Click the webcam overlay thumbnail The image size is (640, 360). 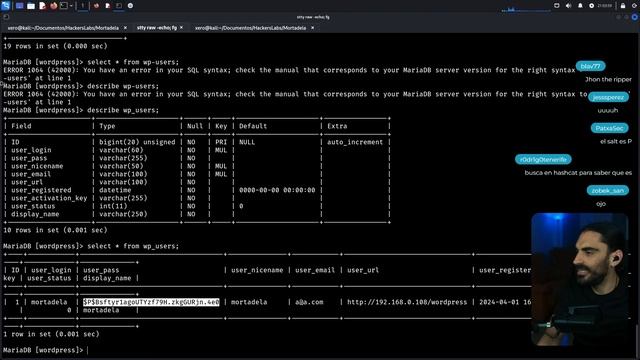point(580,279)
